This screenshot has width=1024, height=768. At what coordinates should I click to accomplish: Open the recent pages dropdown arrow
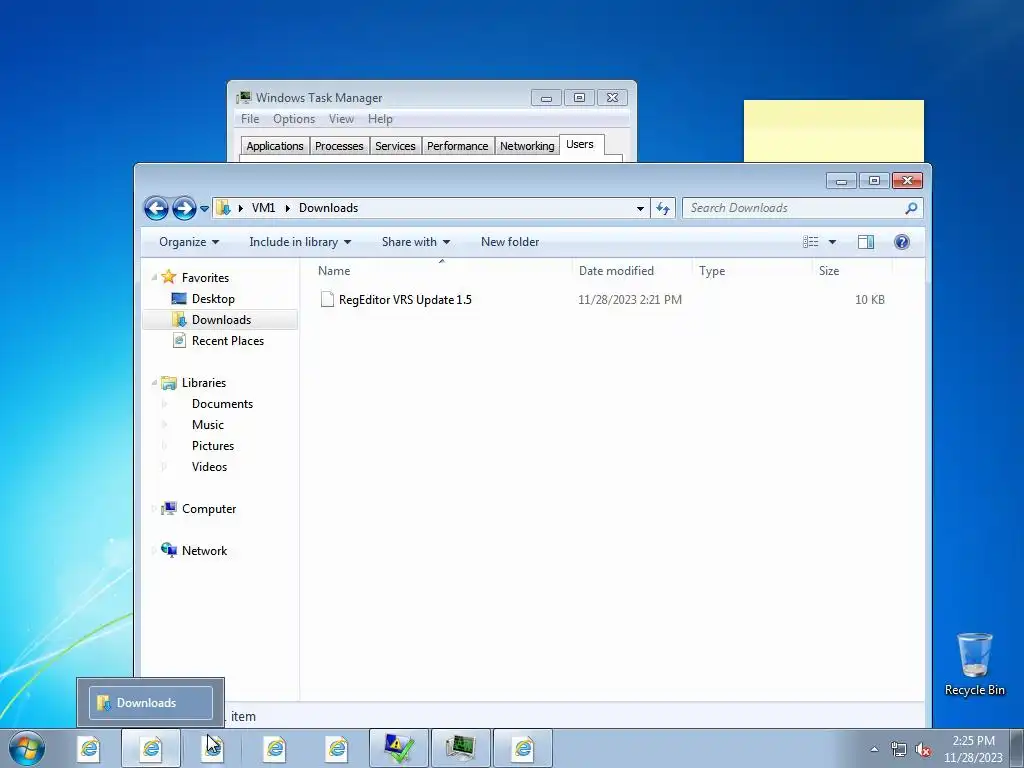204,209
